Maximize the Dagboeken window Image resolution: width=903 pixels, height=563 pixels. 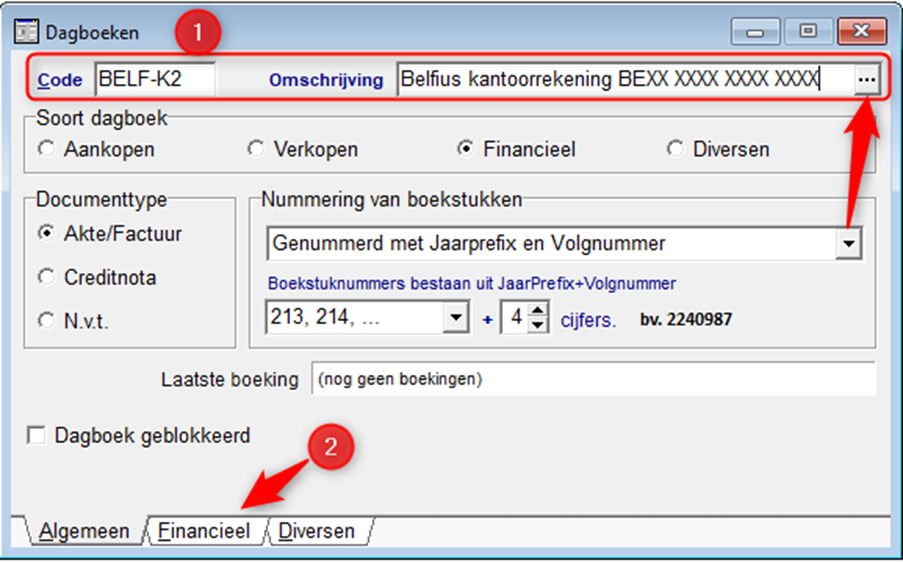[808, 32]
